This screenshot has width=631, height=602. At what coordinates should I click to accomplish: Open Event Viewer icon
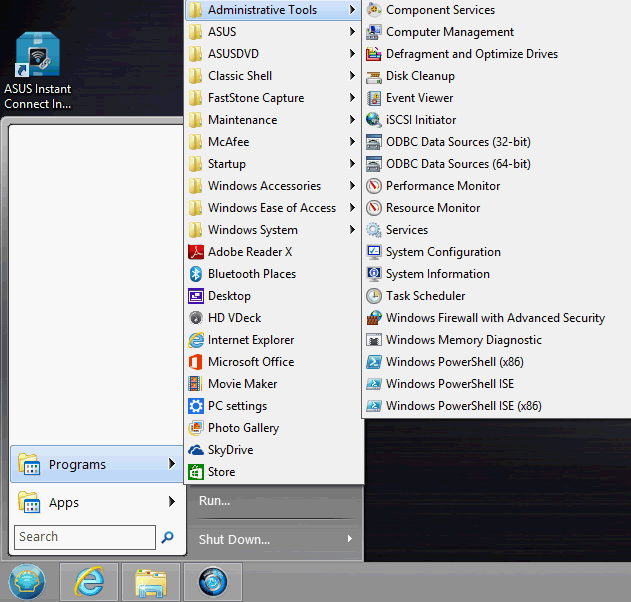374,98
